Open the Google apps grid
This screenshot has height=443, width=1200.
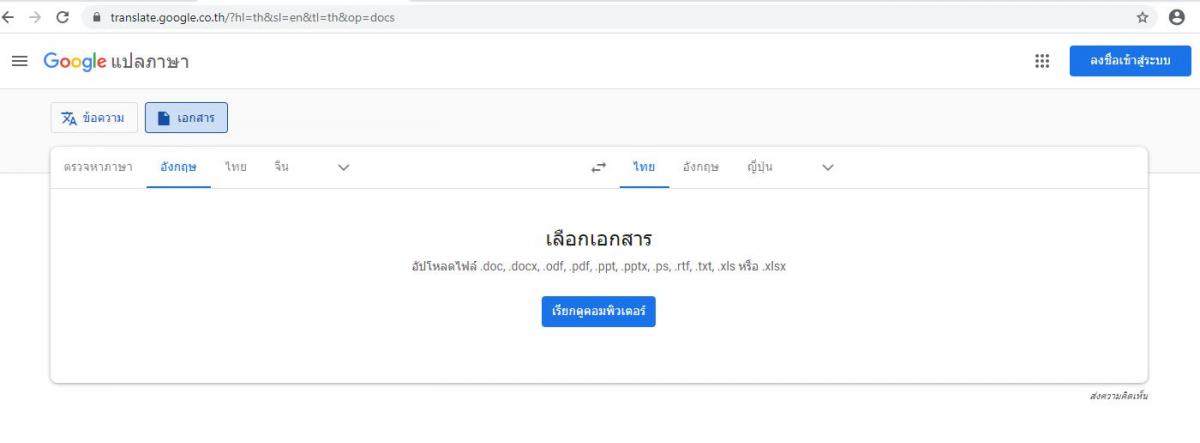pos(1042,61)
